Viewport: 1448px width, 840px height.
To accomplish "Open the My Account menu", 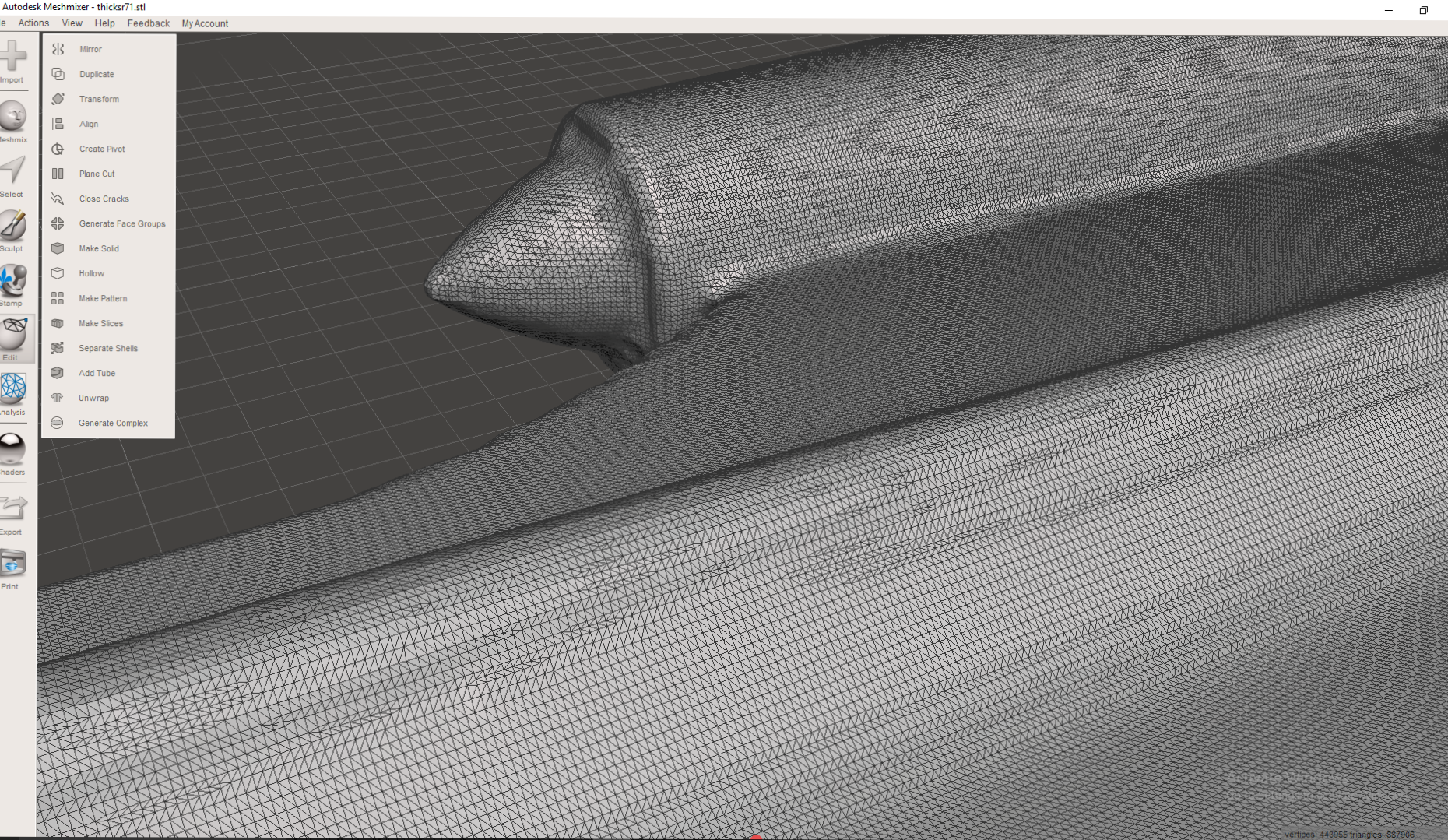I will pyautogui.click(x=205, y=23).
